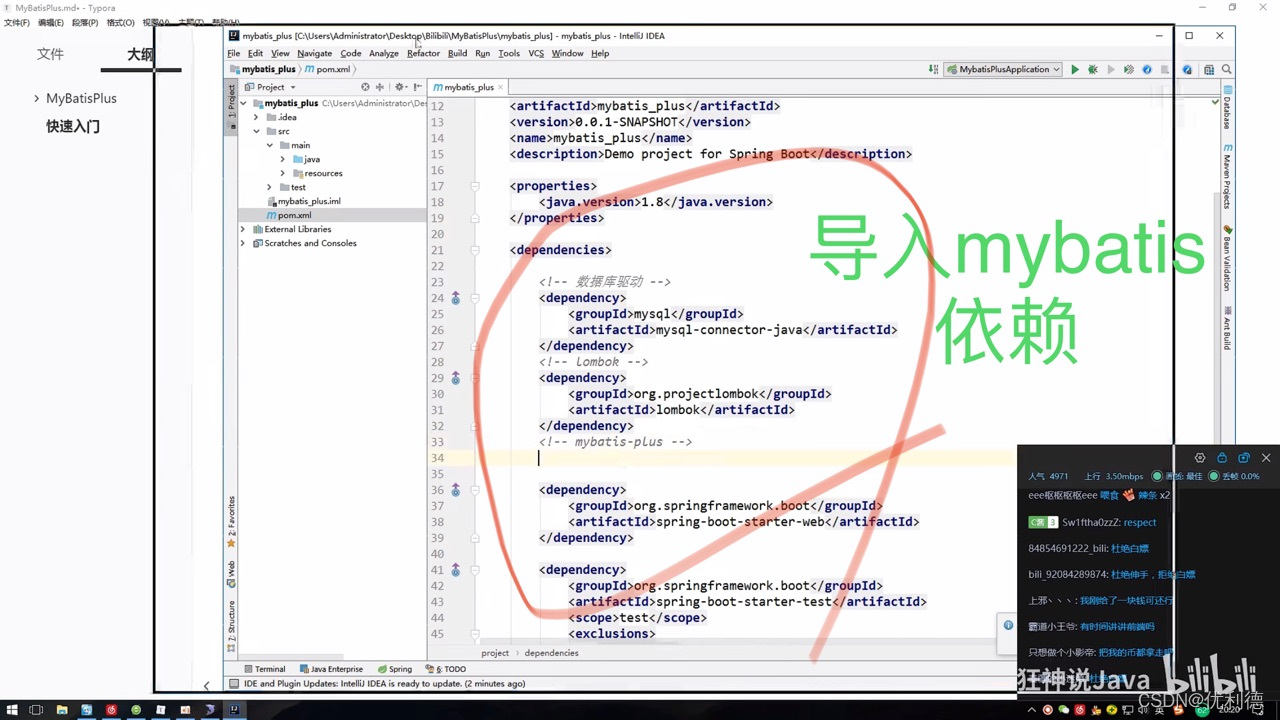Open the Java Enterprise tool window
Screen dimensions: 1280x720
click(x=331, y=669)
